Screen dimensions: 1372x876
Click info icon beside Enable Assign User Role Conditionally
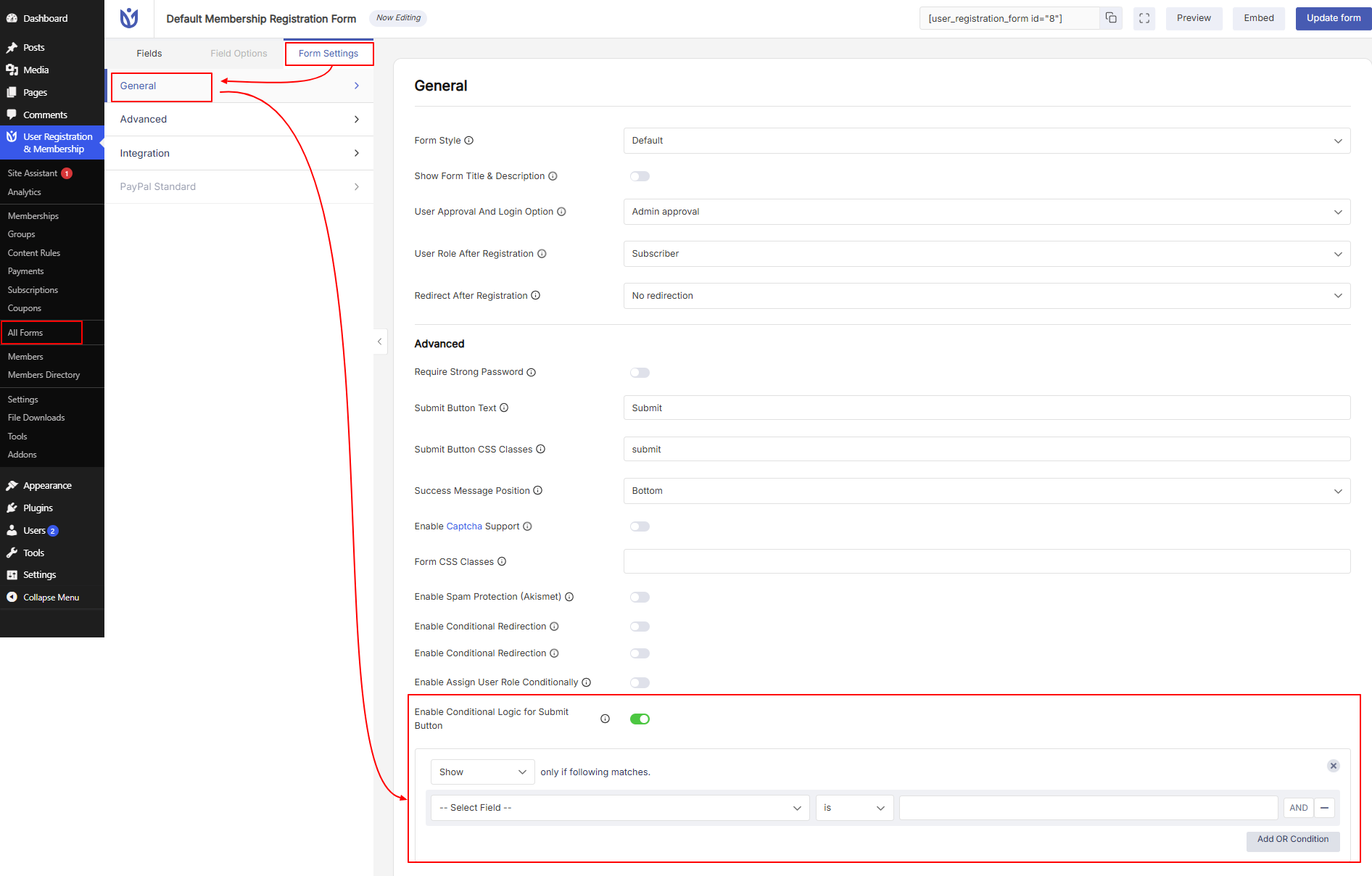[x=586, y=682]
